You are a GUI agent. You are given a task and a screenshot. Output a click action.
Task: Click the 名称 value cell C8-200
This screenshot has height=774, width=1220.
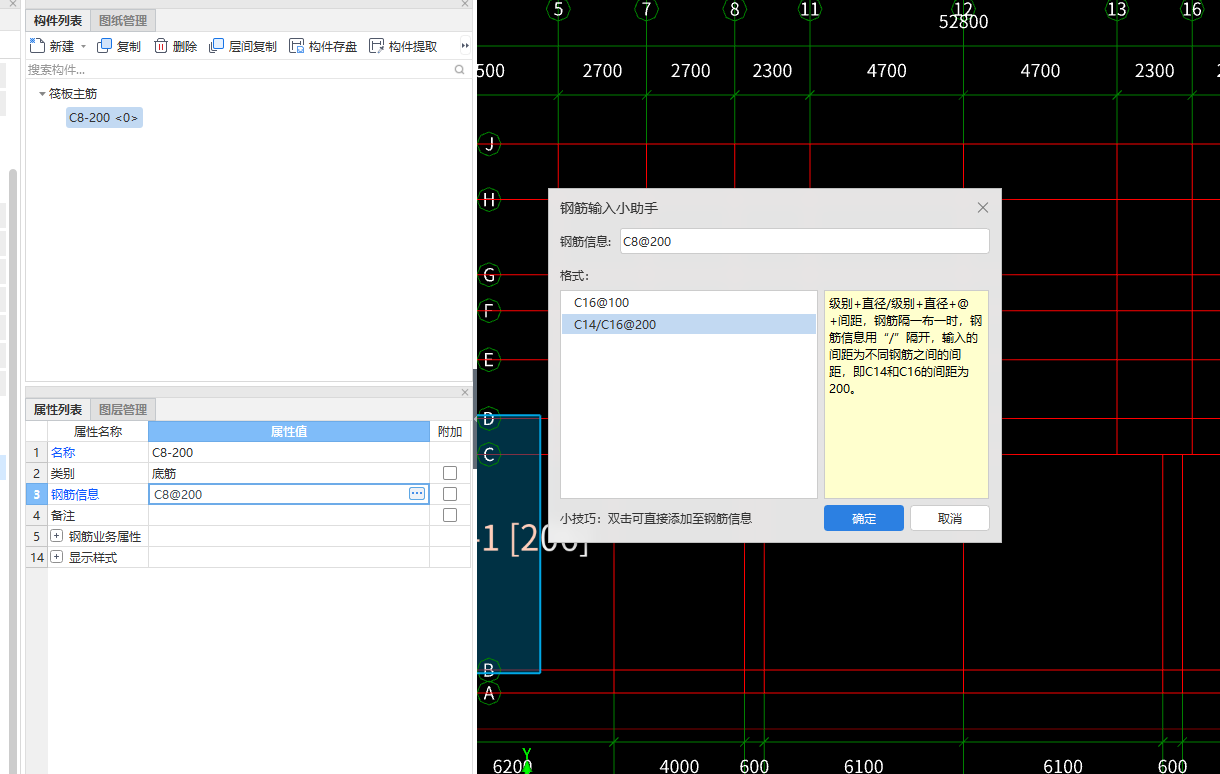coord(288,452)
